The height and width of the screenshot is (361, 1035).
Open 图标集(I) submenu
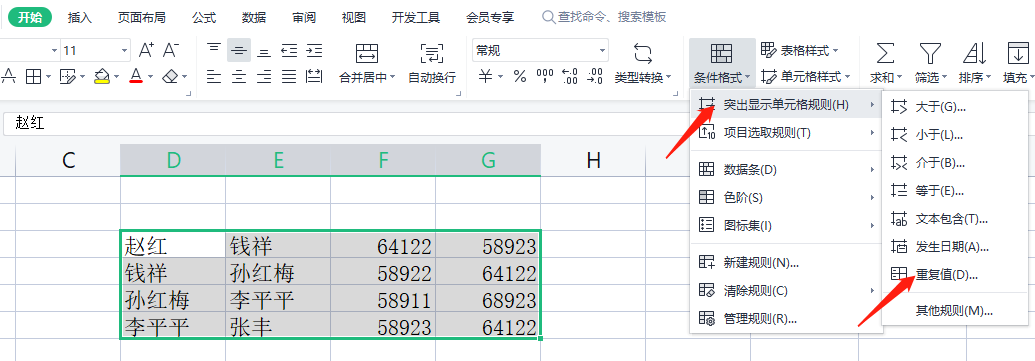tap(785, 225)
